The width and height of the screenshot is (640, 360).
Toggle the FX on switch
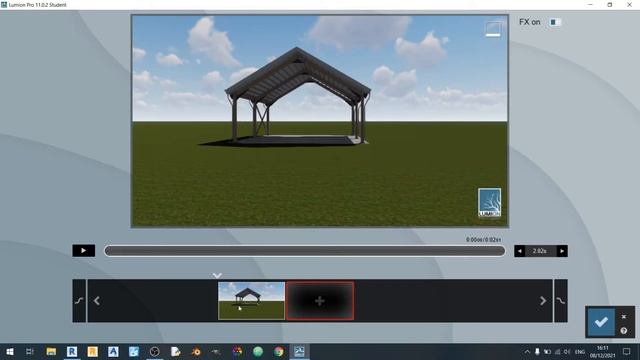coord(554,22)
